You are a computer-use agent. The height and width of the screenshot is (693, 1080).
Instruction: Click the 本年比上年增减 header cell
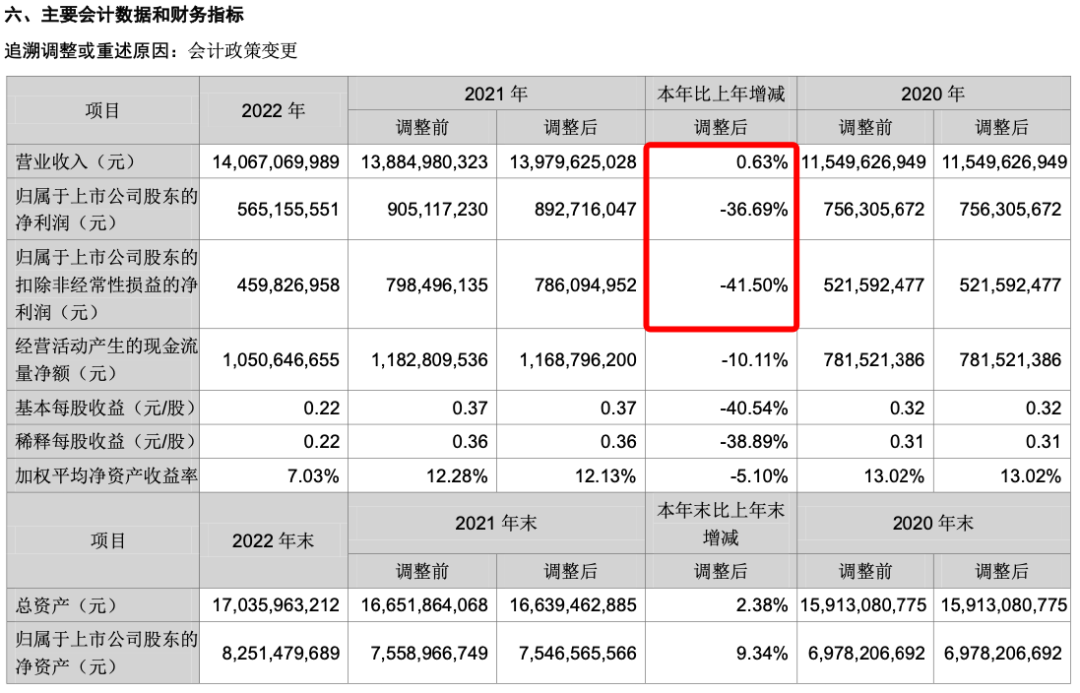(x=720, y=93)
